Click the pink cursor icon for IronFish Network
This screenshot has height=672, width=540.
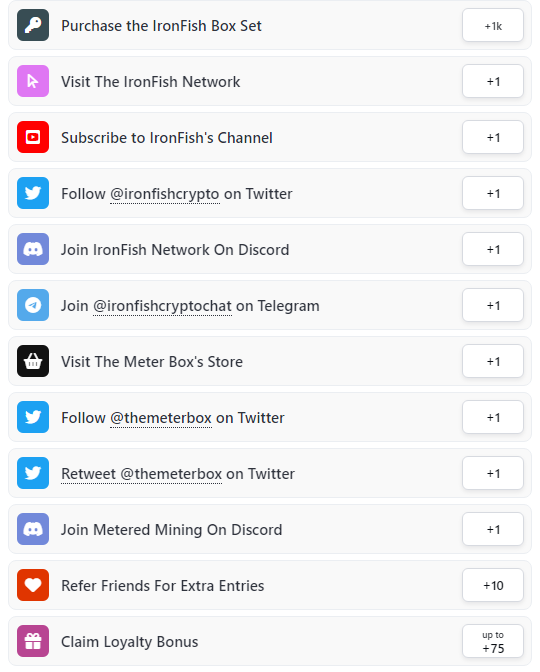33,81
